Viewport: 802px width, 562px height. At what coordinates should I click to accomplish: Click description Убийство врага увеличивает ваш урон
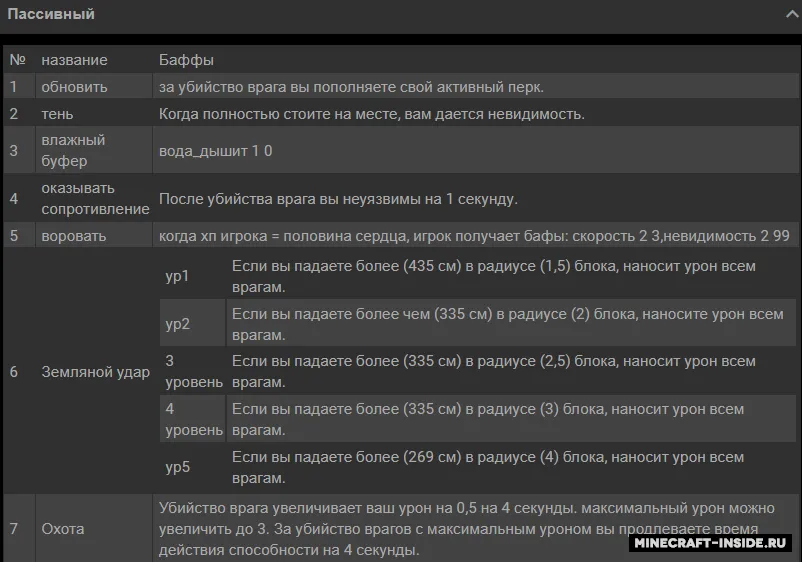[x=466, y=529]
